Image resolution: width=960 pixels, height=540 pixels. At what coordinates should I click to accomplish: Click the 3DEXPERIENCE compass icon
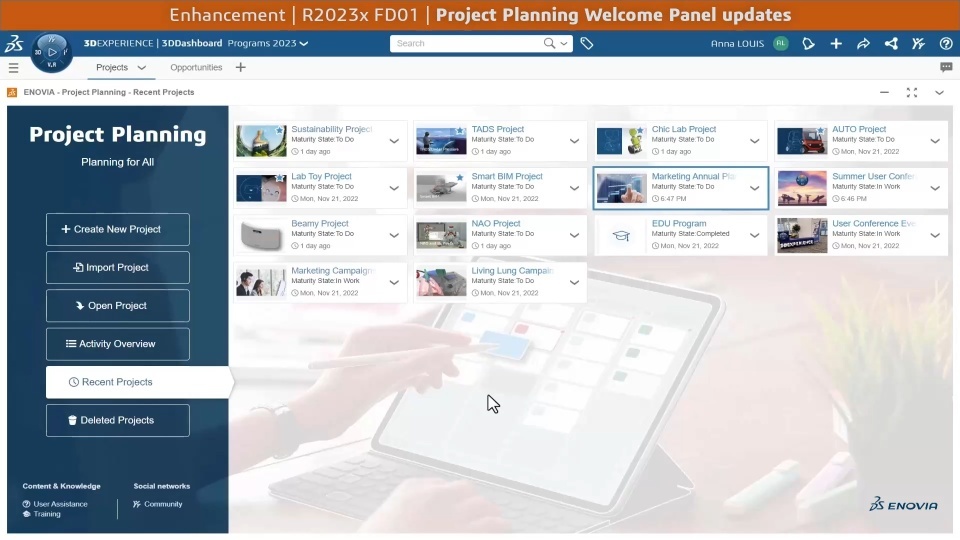(x=51, y=53)
